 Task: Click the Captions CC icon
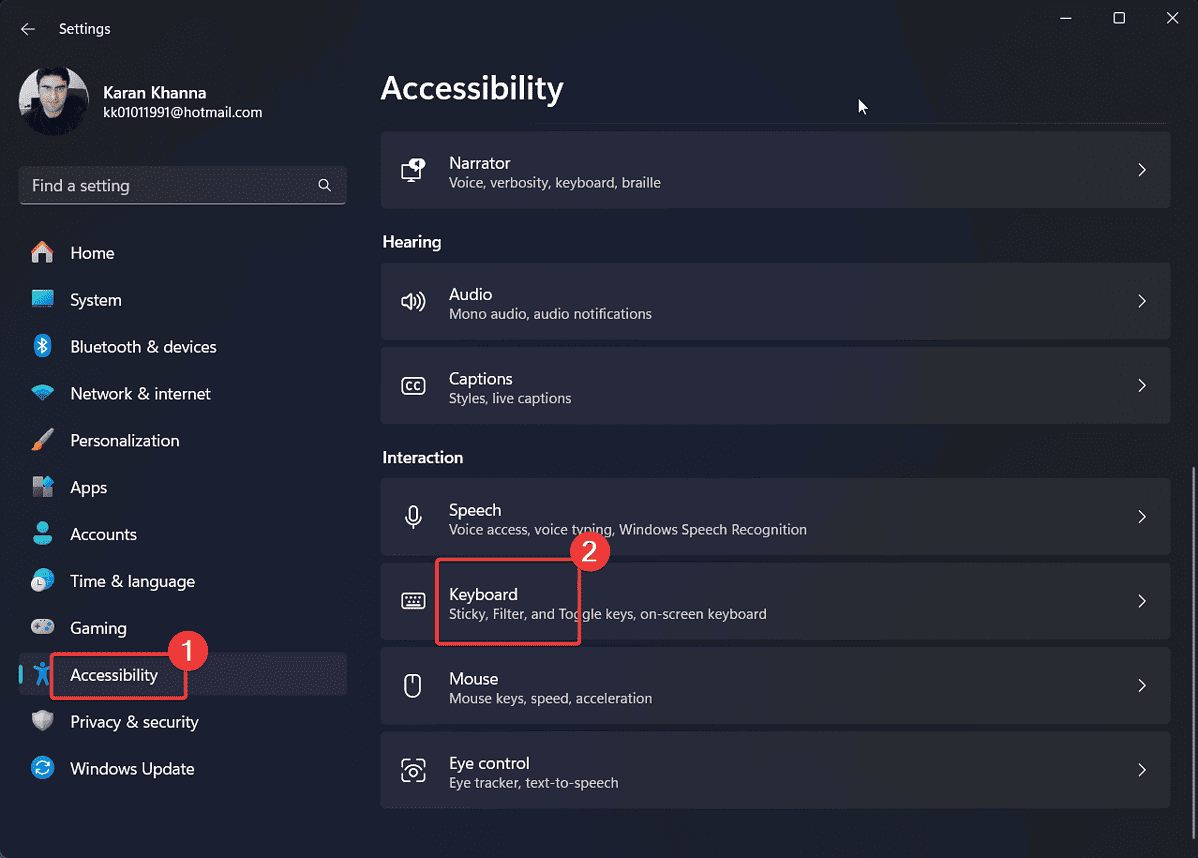click(413, 385)
